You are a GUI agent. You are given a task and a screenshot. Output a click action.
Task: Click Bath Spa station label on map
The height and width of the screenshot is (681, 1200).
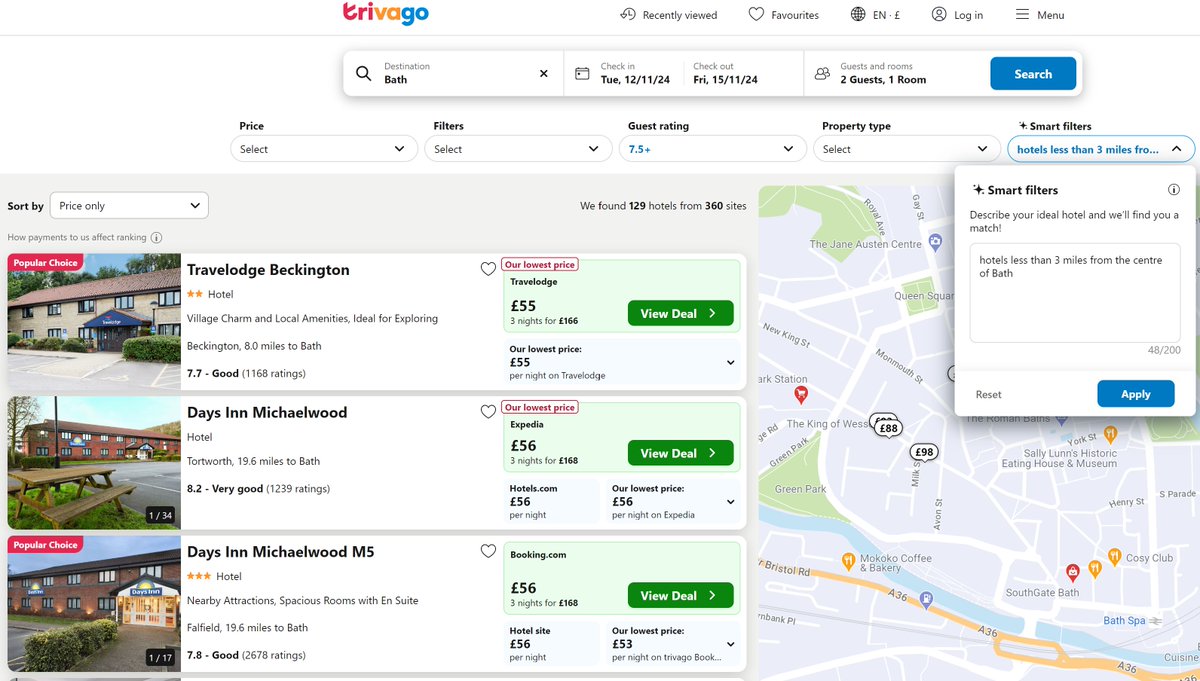click(1124, 621)
